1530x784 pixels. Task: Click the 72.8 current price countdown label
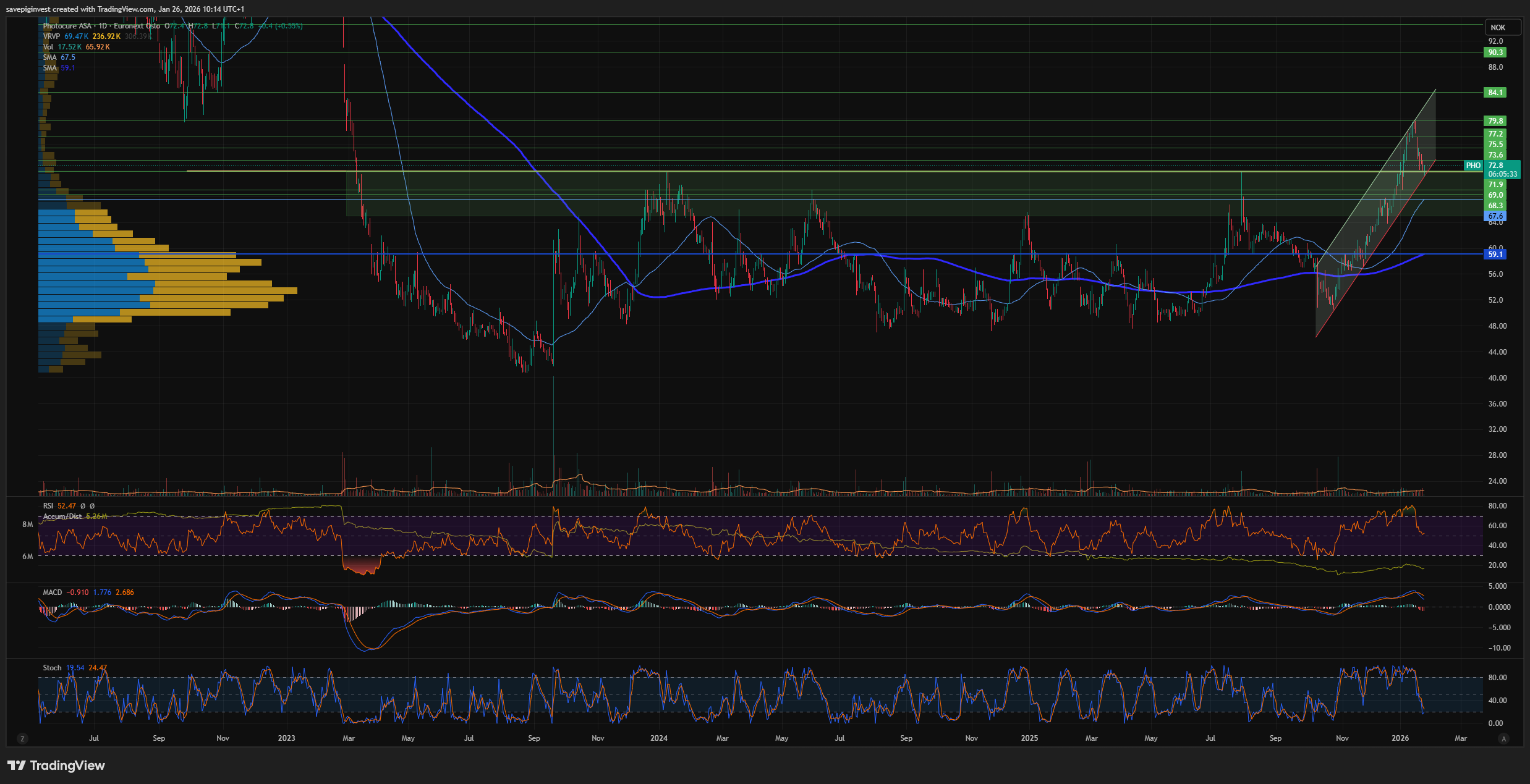click(x=1502, y=170)
